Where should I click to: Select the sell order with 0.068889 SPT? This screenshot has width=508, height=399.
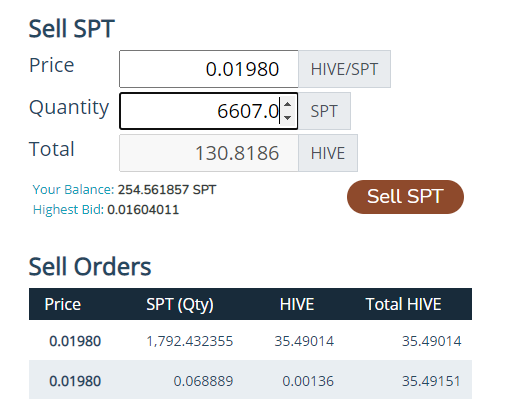(250, 380)
